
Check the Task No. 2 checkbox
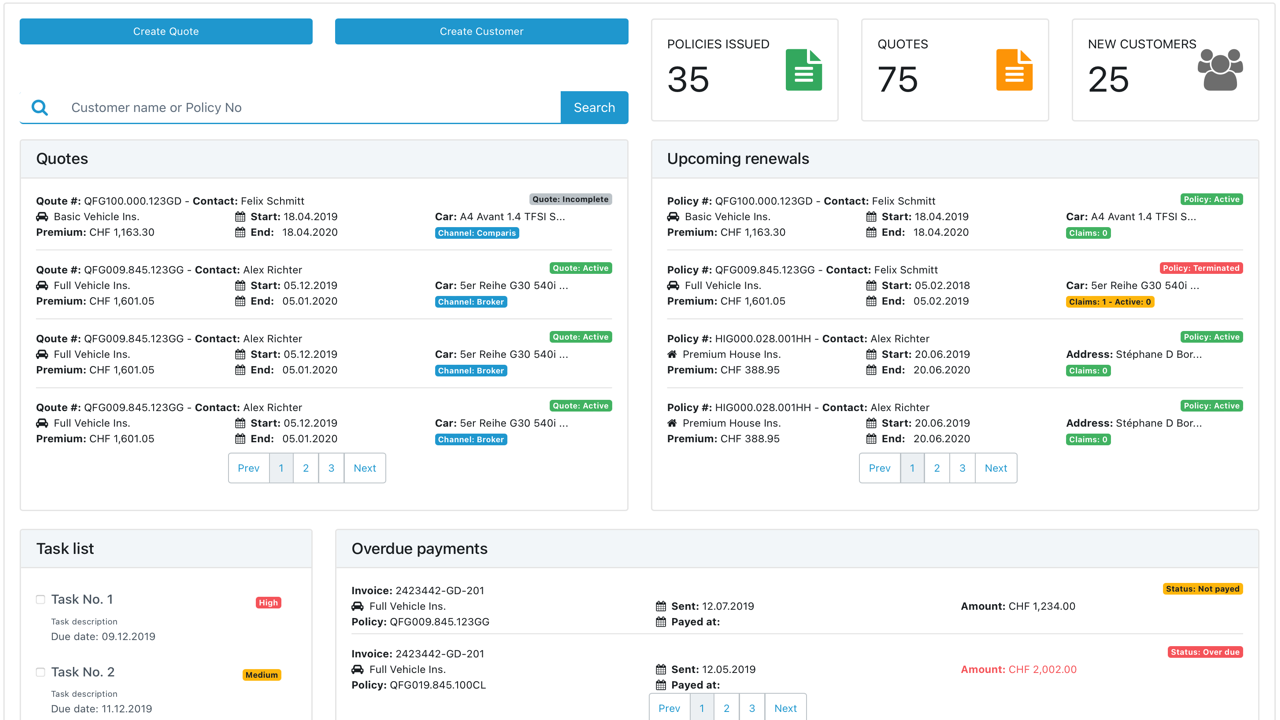coord(41,672)
